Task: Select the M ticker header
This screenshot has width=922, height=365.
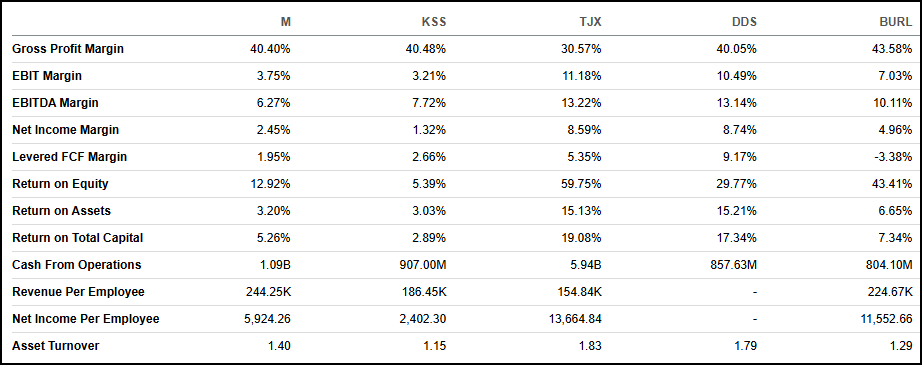Action: 285,22
